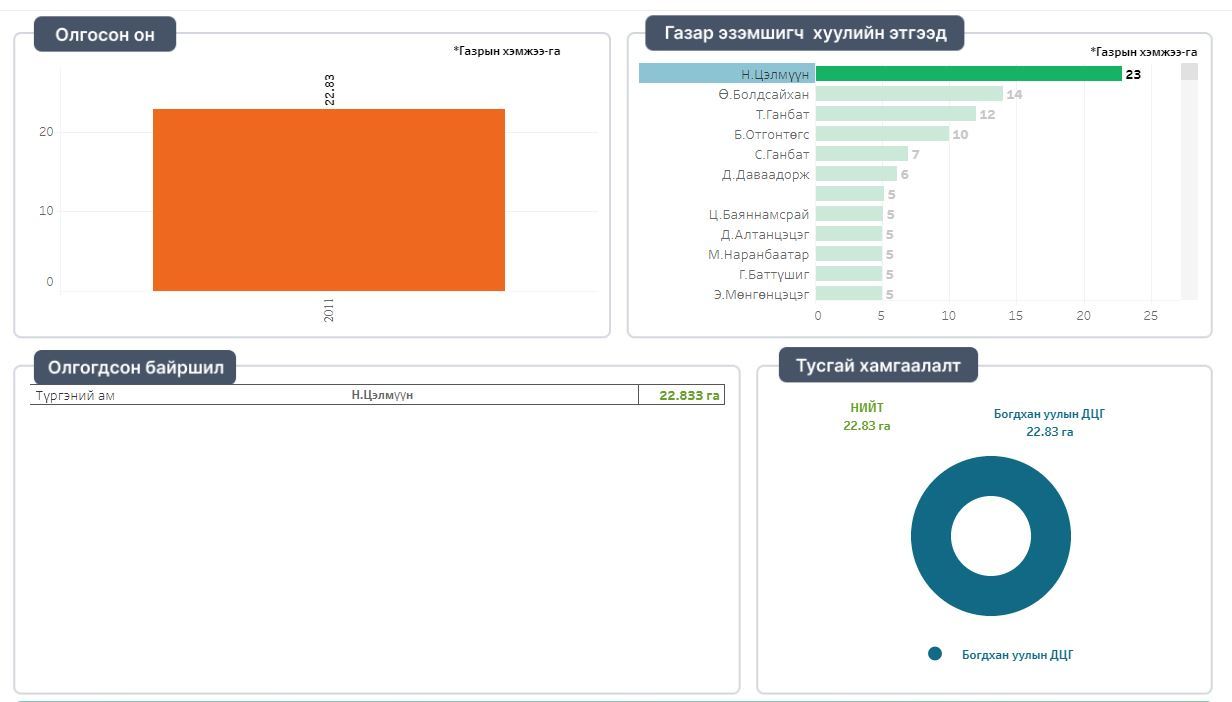Image resolution: width=1232 pixels, height=702 pixels.
Task: Click the landowner chart's vertical scrollbar
Action: coord(1189,180)
